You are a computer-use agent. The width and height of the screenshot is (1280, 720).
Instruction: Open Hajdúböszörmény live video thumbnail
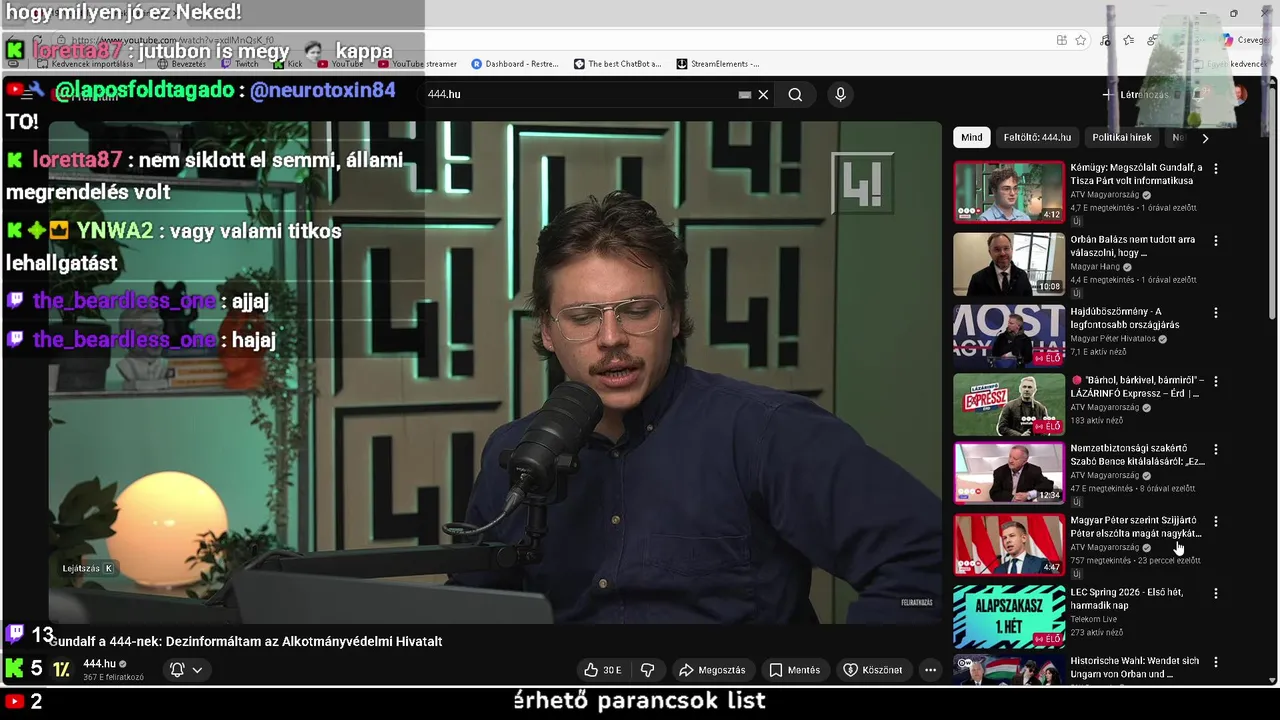(1009, 336)
